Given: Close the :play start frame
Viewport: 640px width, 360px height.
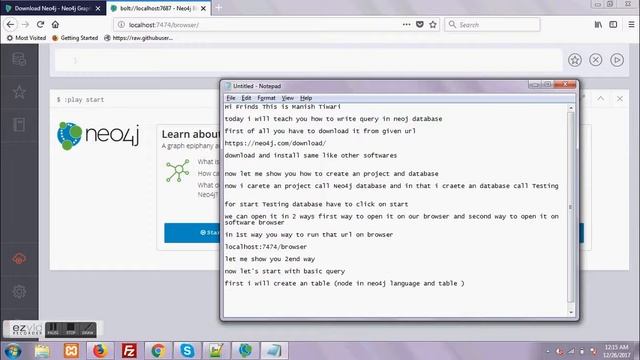Looking at the screenshot, I should pos(620,99).
